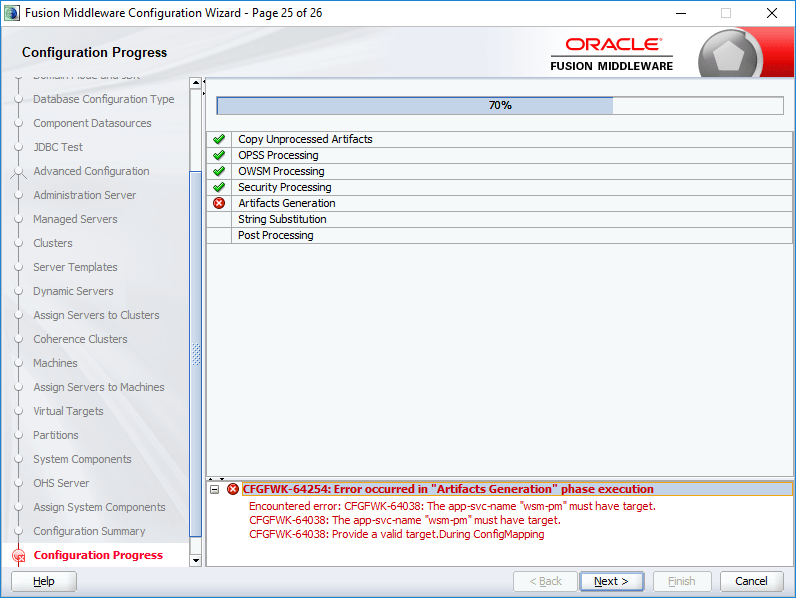
Task: Click the green check icon beside OPSS Processing
Action: pos(219,155)
